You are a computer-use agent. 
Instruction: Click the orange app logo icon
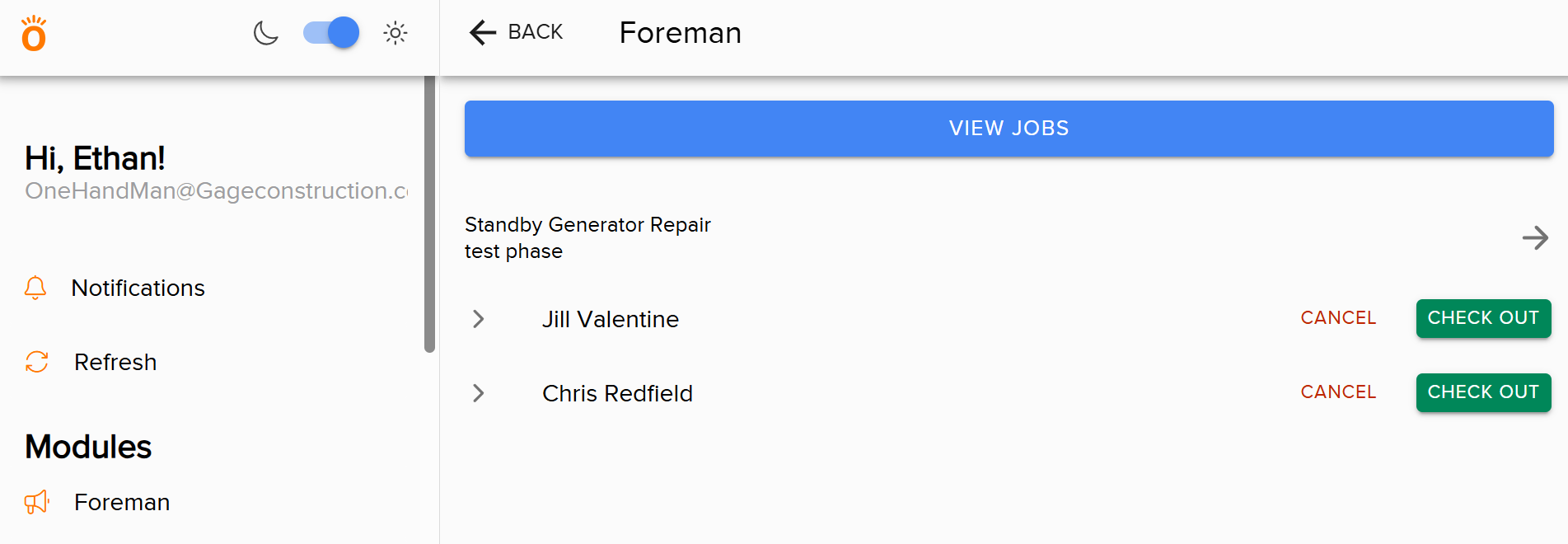click(x=34, y=34)
